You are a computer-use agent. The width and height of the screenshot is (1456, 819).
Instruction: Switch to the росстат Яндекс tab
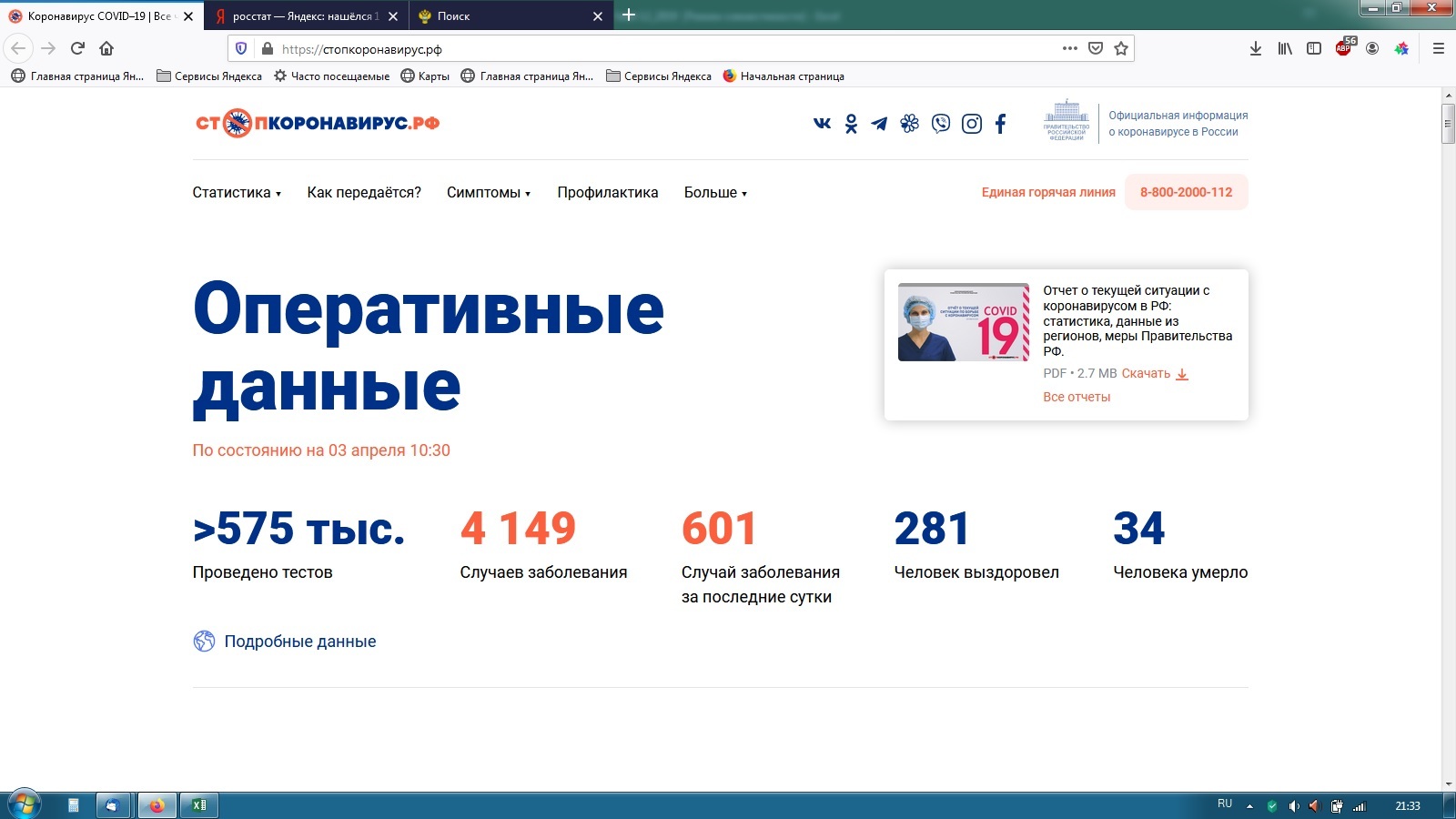click(x=307, y=16)
